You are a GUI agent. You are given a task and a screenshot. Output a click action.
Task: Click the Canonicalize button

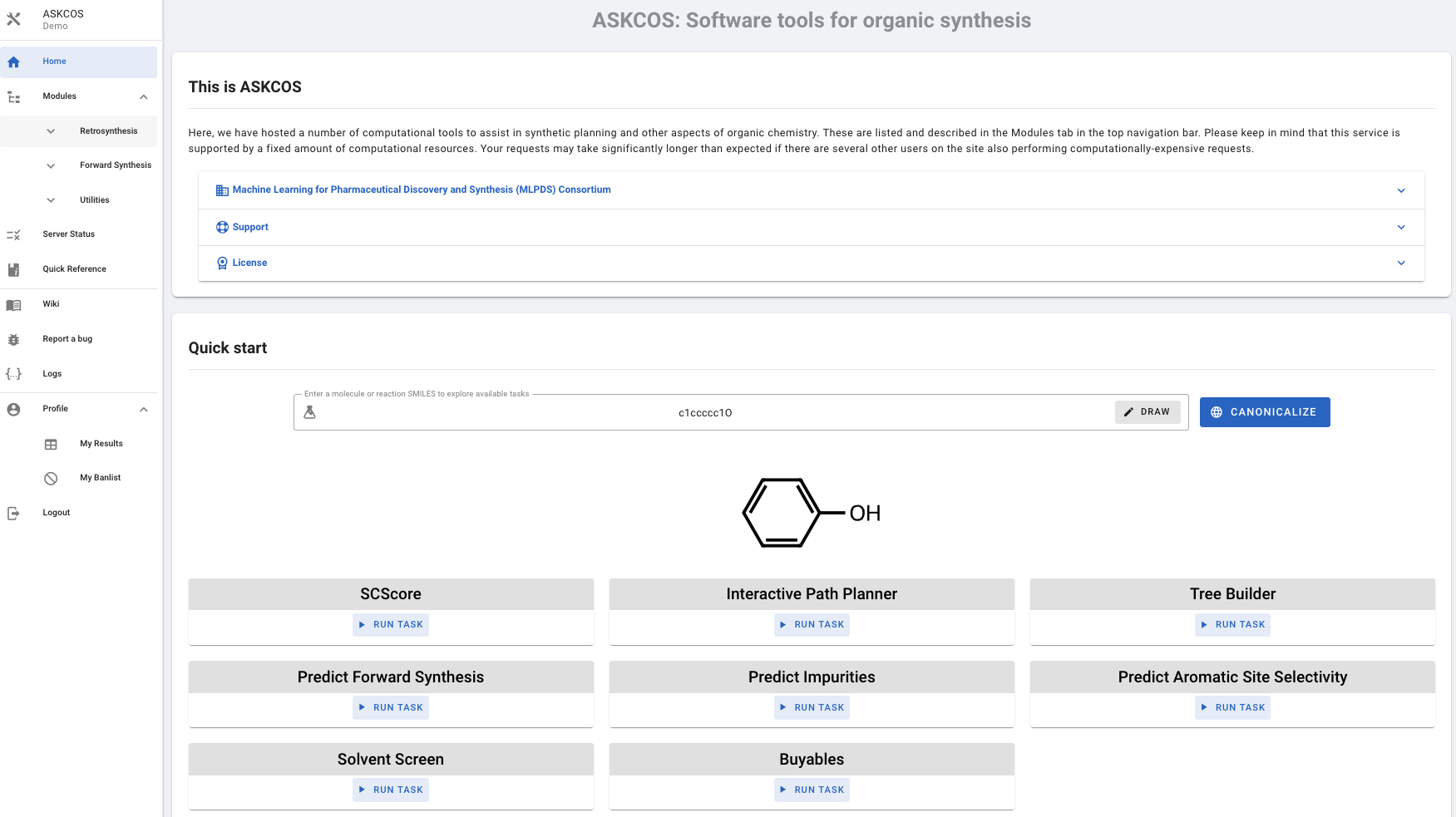(1265, 412)
